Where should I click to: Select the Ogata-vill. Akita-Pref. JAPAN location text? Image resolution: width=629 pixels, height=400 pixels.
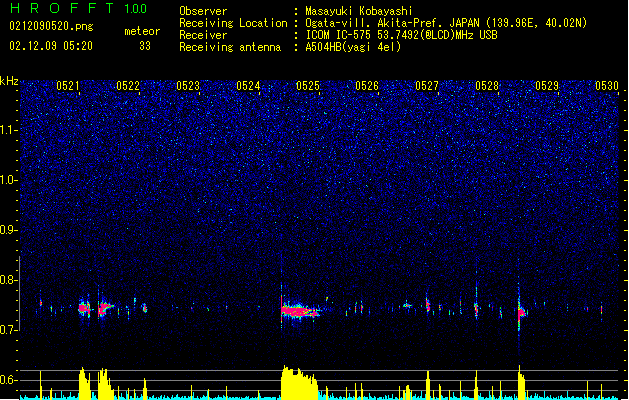[446, 23]
